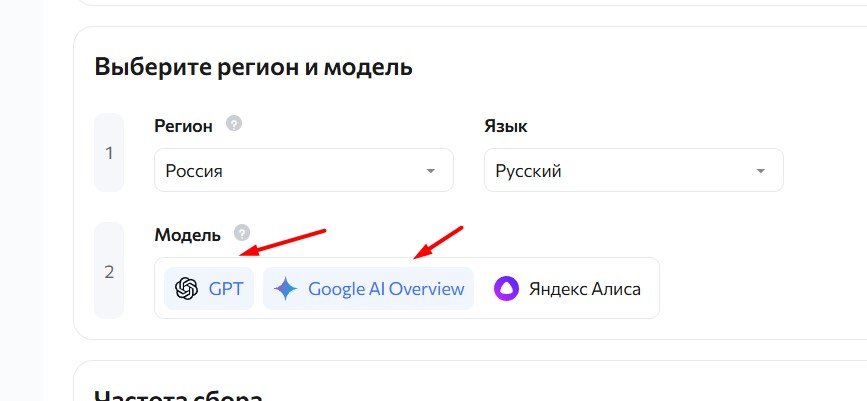
Task: Click the step 2 number badge
Action: point(109,271)
